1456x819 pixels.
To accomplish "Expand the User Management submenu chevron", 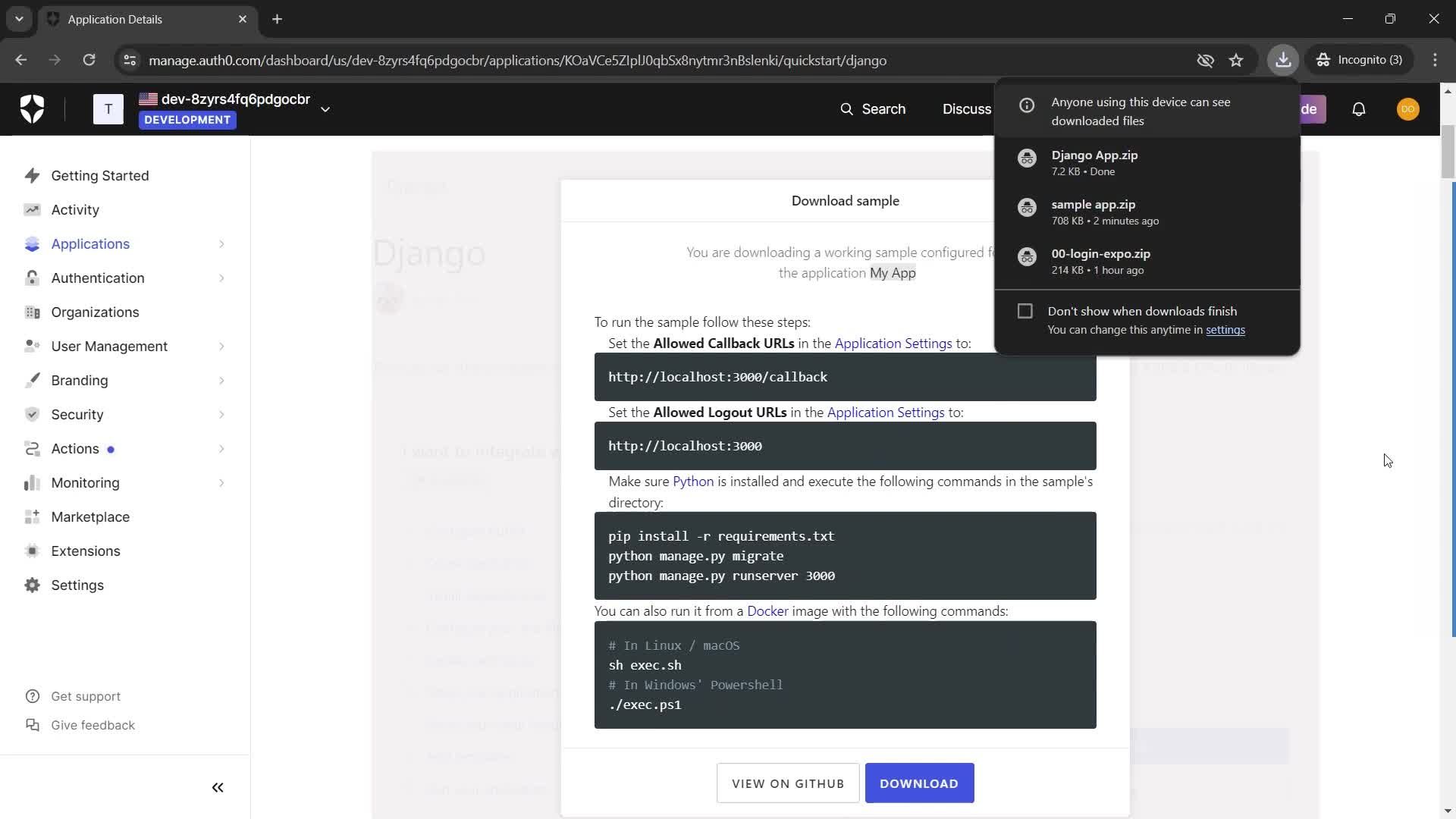I will pos(221,347).
